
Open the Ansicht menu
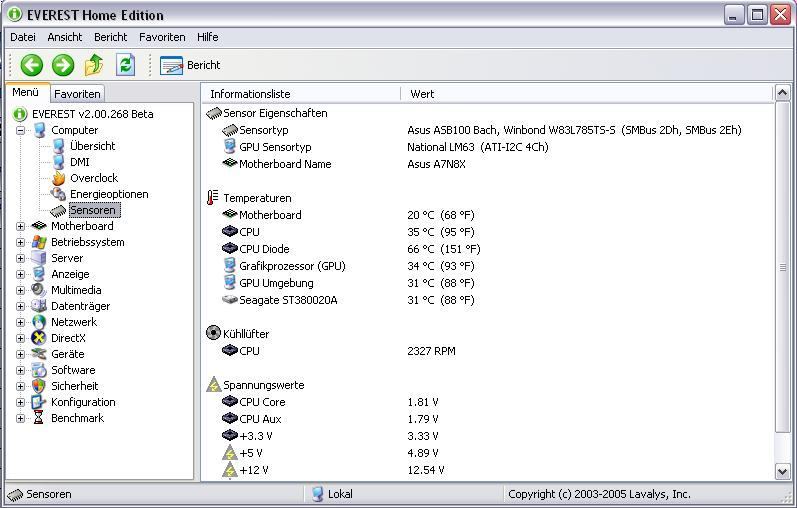click(65, 37)
